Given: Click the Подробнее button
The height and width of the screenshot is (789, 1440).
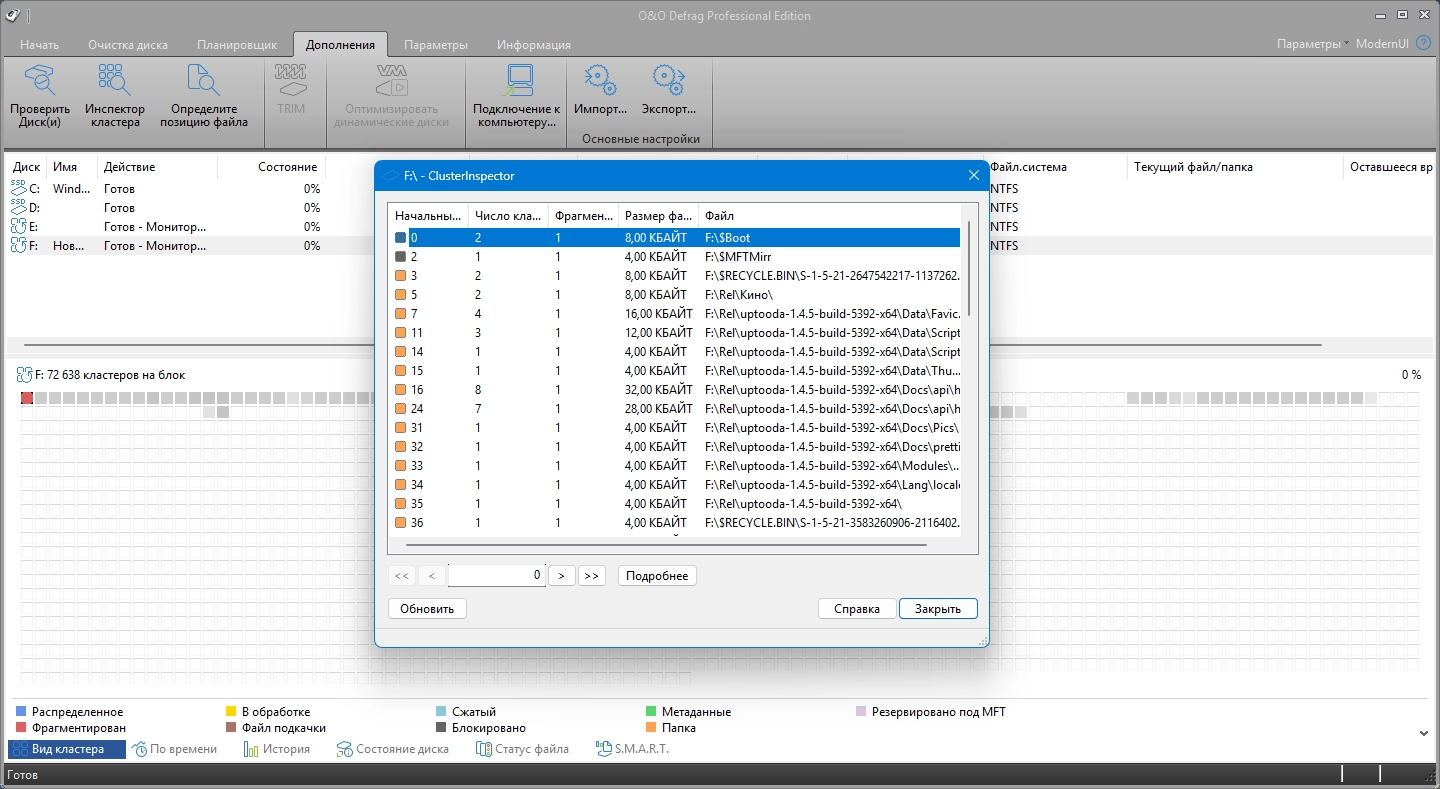Looking at the screenshot, I should (657, 576).
